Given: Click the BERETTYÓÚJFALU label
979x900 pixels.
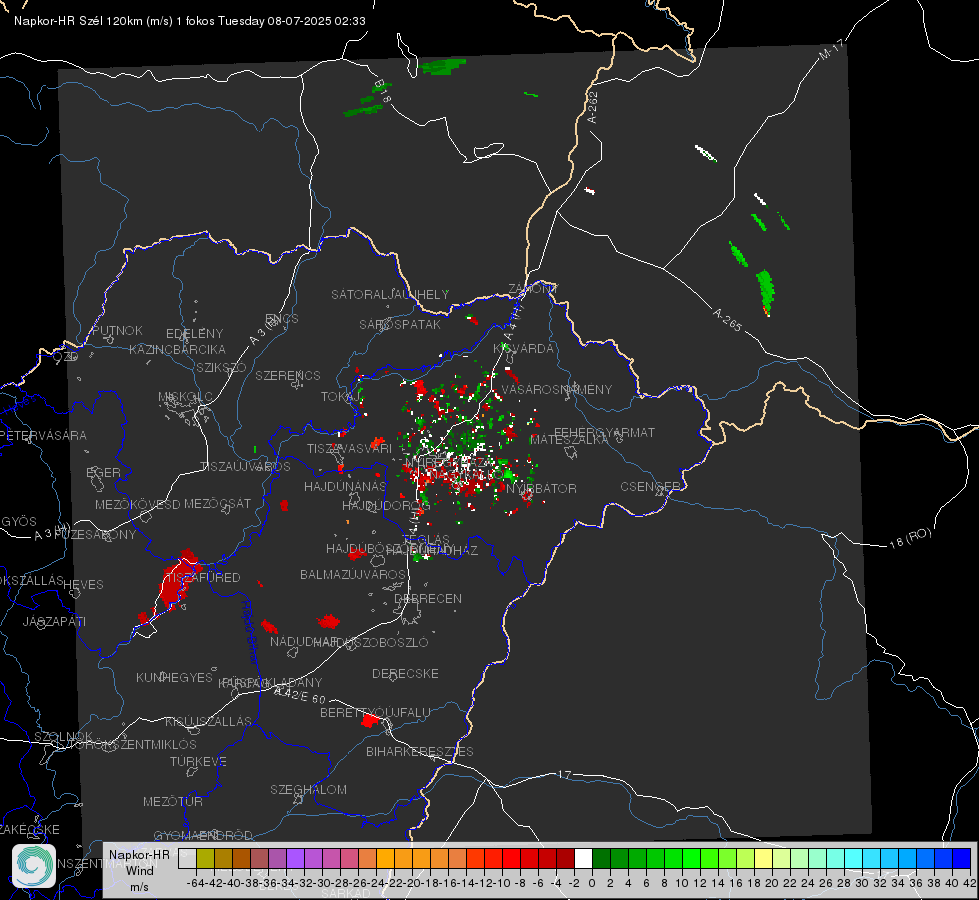Looking at the screenshot, I should tap(375, 713).
